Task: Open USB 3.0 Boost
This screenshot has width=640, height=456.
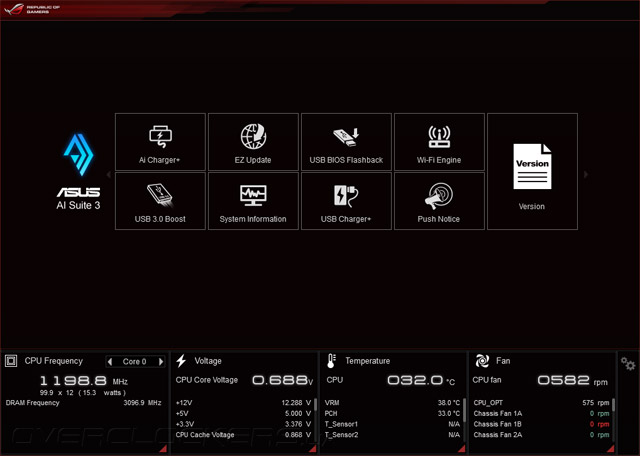Action: 160,201
